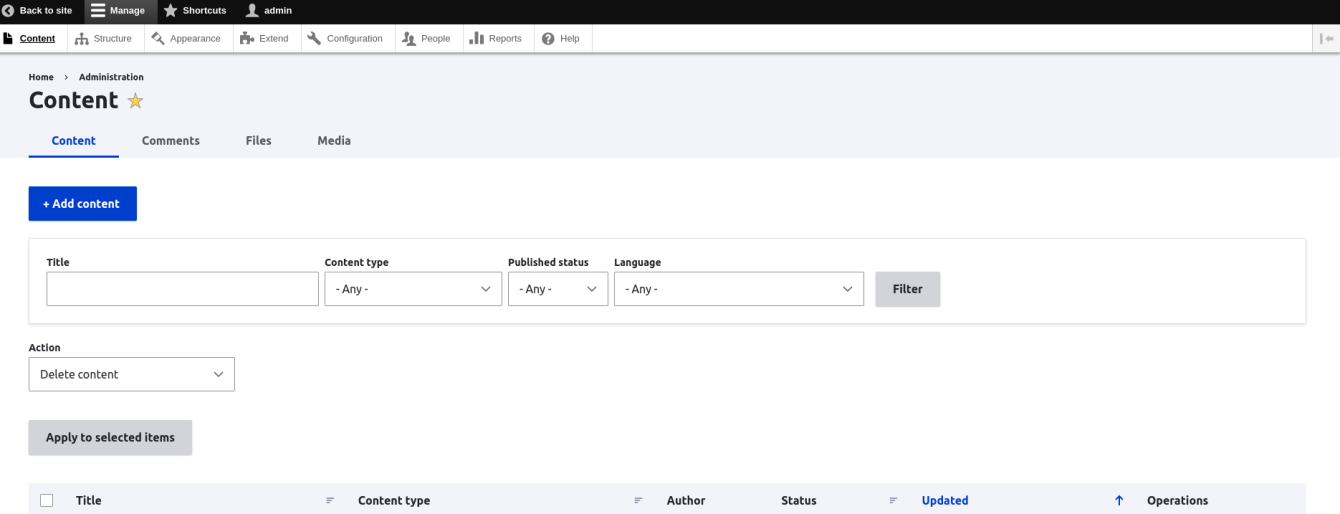Viewport: 1340px width, 514px height.
Task: Switch to the Media tab
Action: point(334,141)
